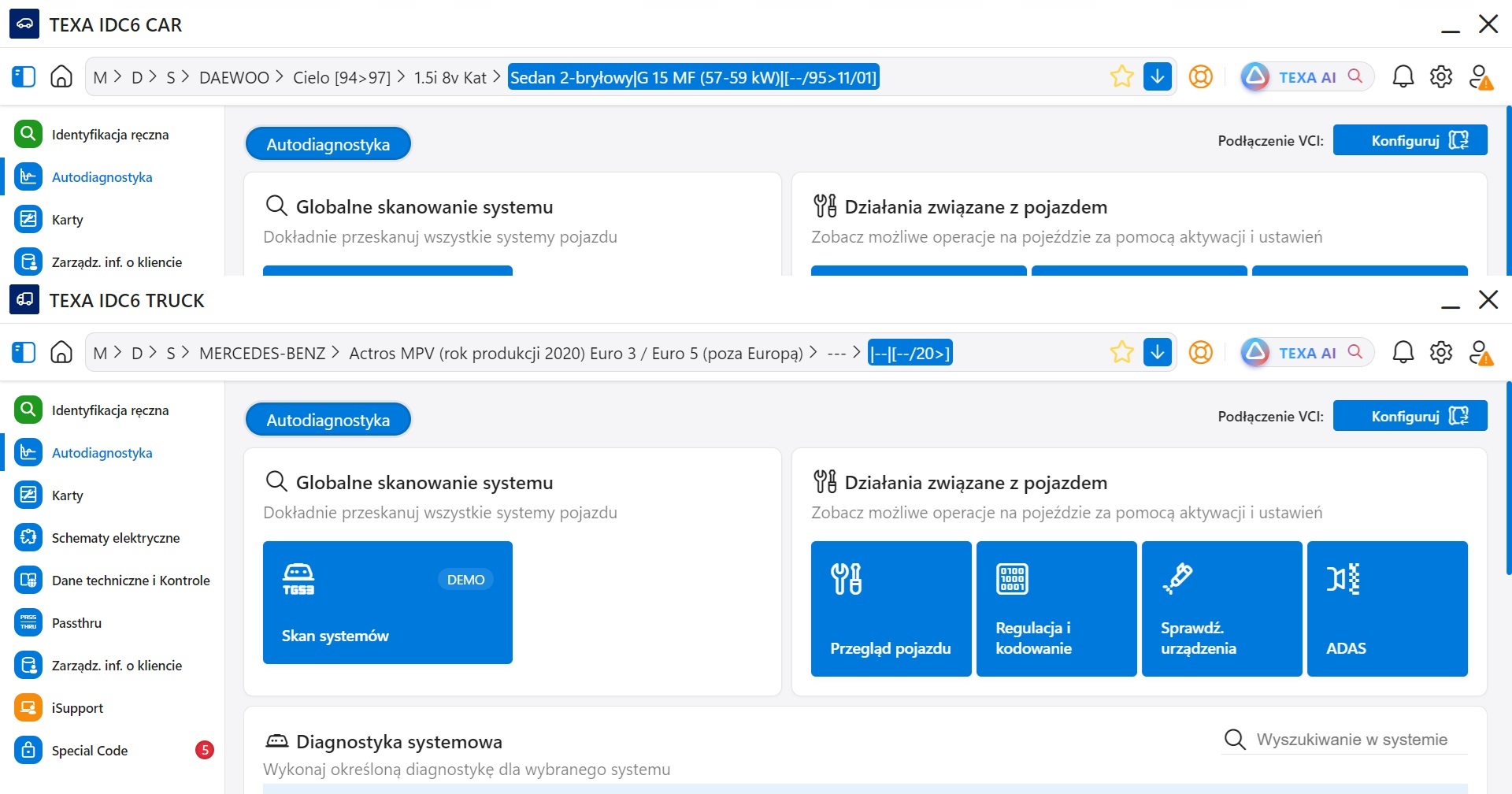Open Identyfikacja ręczna in CAR sidebar
This screenshot has height=794, width=1512.
(112, 135)
